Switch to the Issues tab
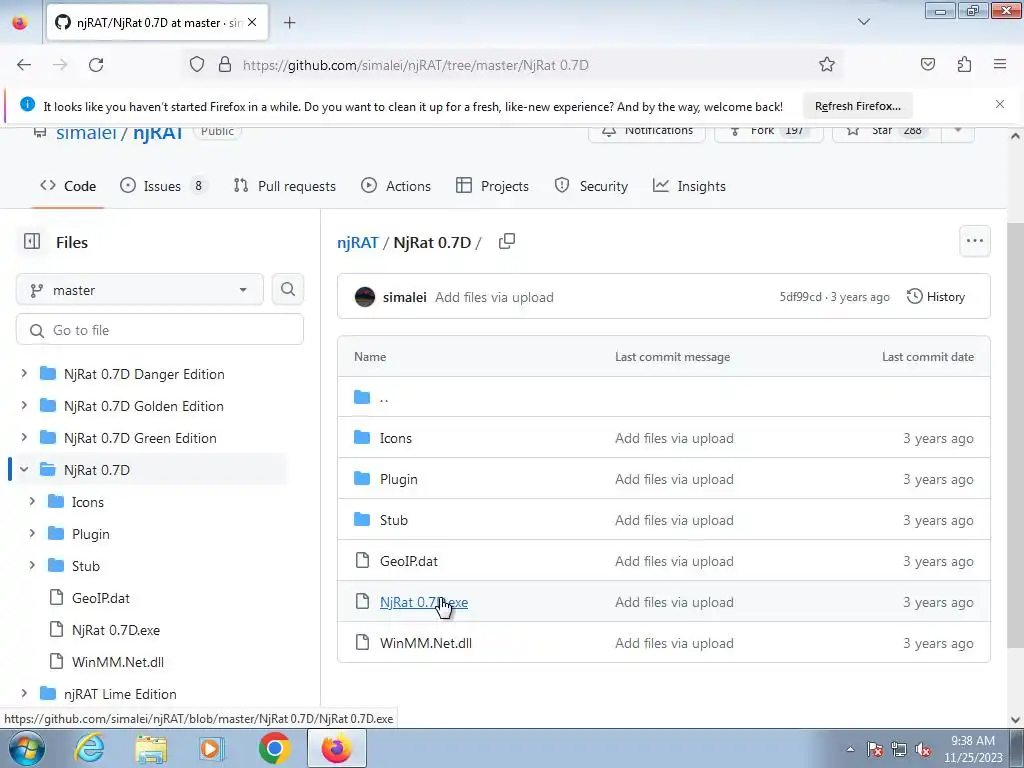Image resolution: width=1024 pixels, height=768 pixels. point(163,186)
